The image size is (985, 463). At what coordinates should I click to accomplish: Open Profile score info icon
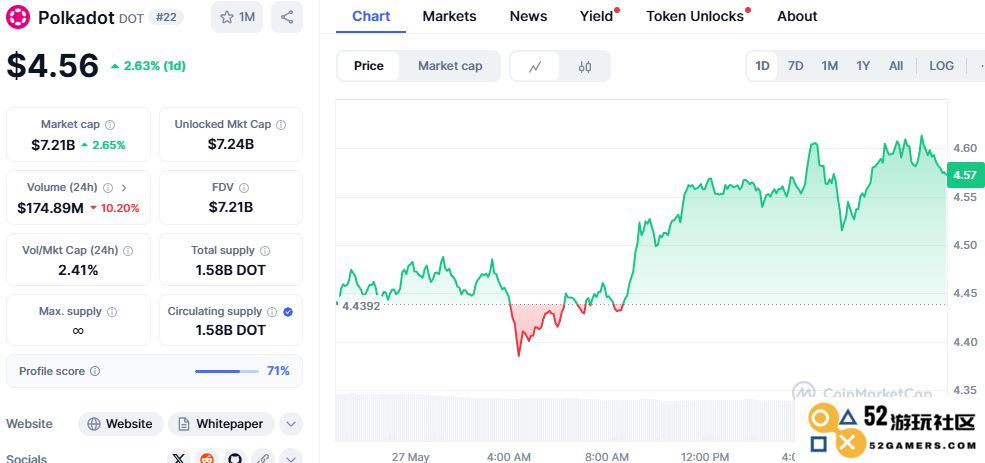click(95, 371)
